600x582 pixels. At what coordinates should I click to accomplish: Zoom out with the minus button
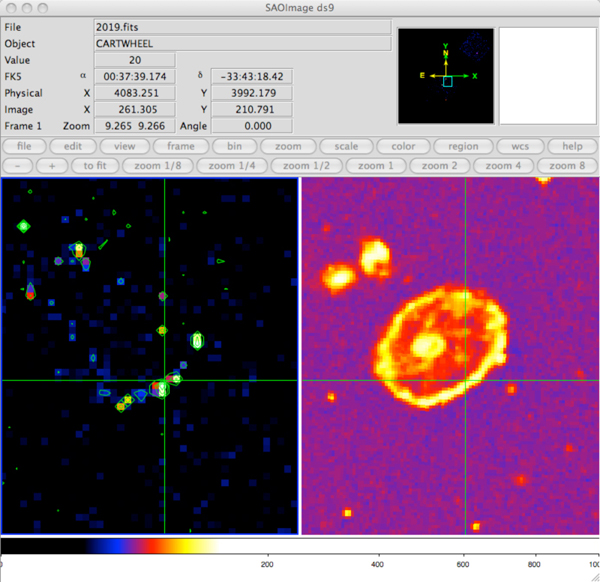18,166
